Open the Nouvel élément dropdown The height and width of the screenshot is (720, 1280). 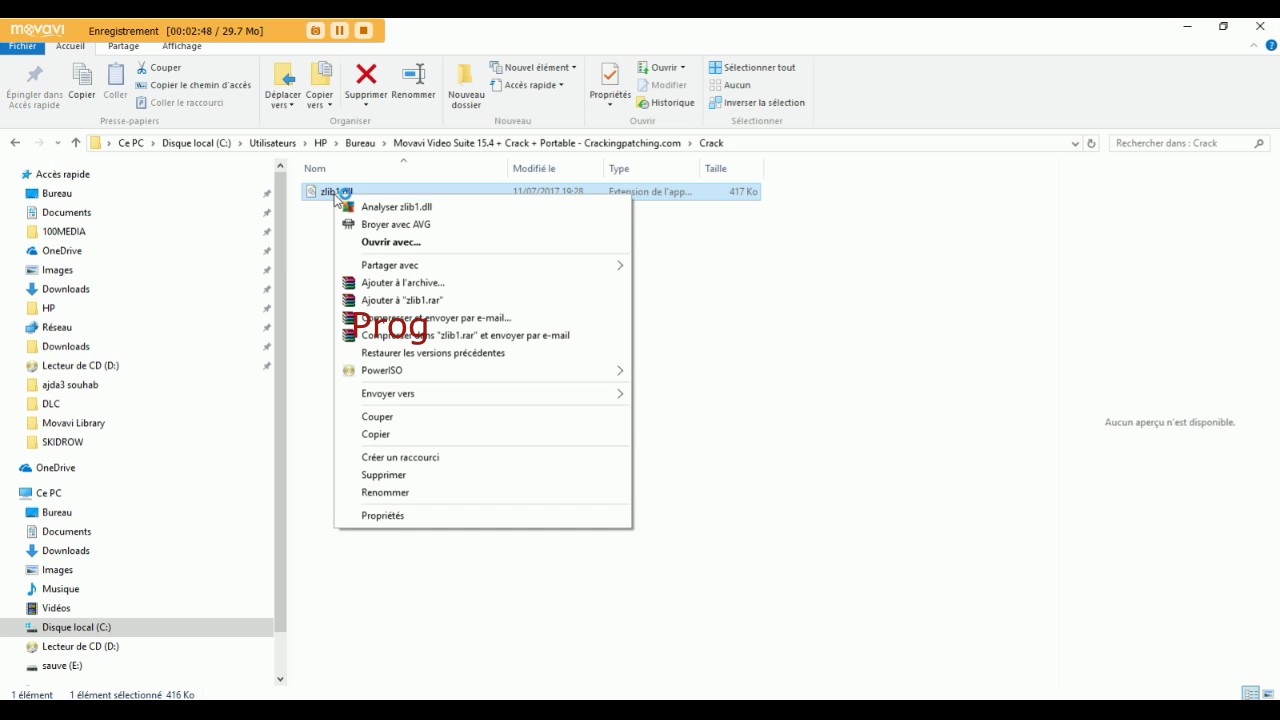(533, 67)
